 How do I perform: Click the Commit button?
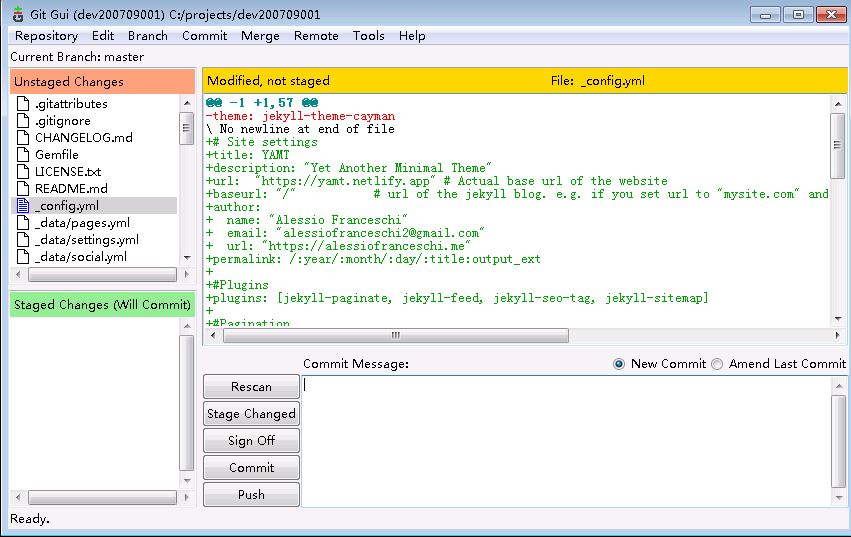pyautogui.click(x=251, y=467)
